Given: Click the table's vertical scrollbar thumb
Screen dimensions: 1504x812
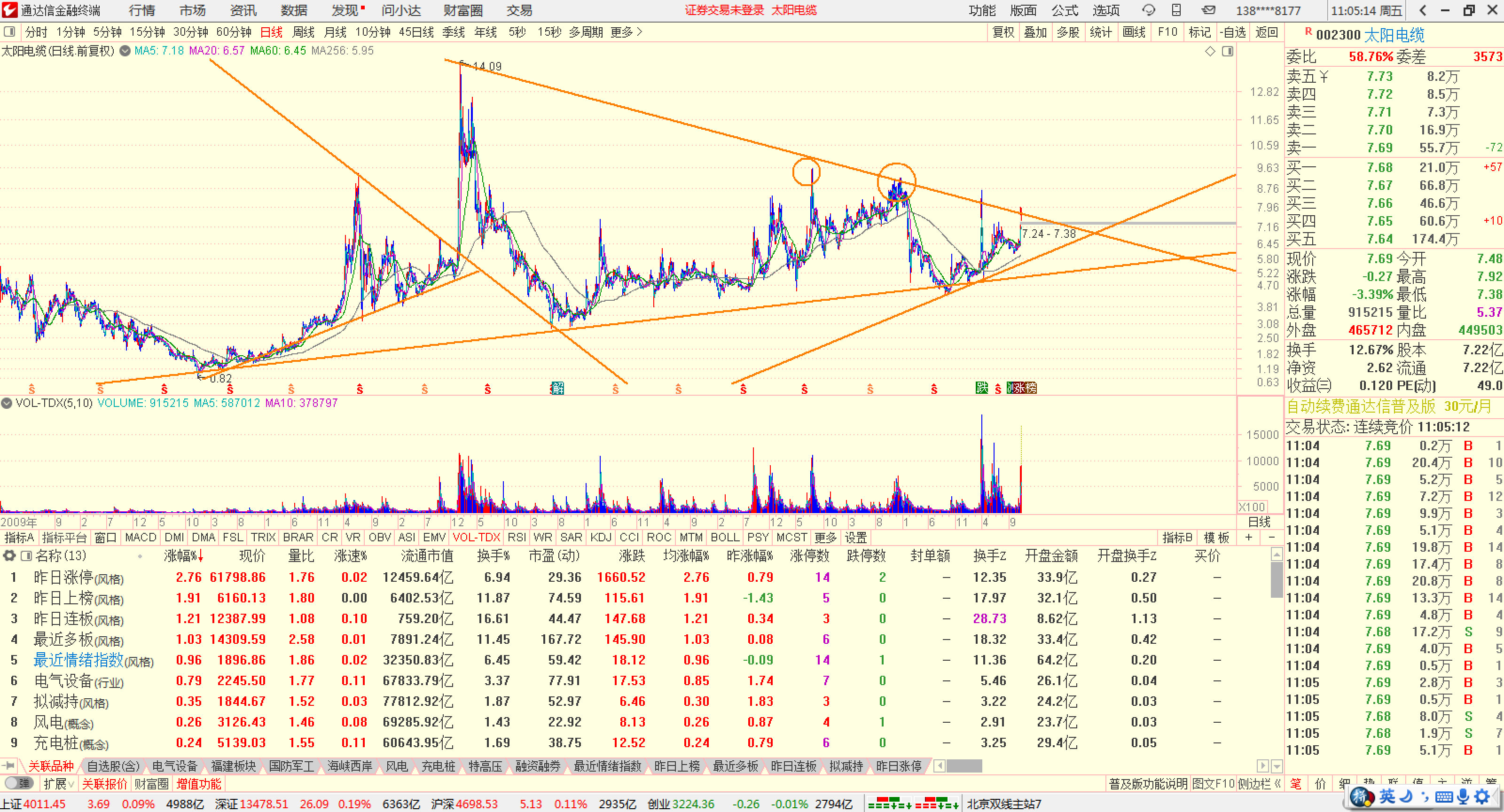Looking at the screenshot, I should coord(1277,580).
